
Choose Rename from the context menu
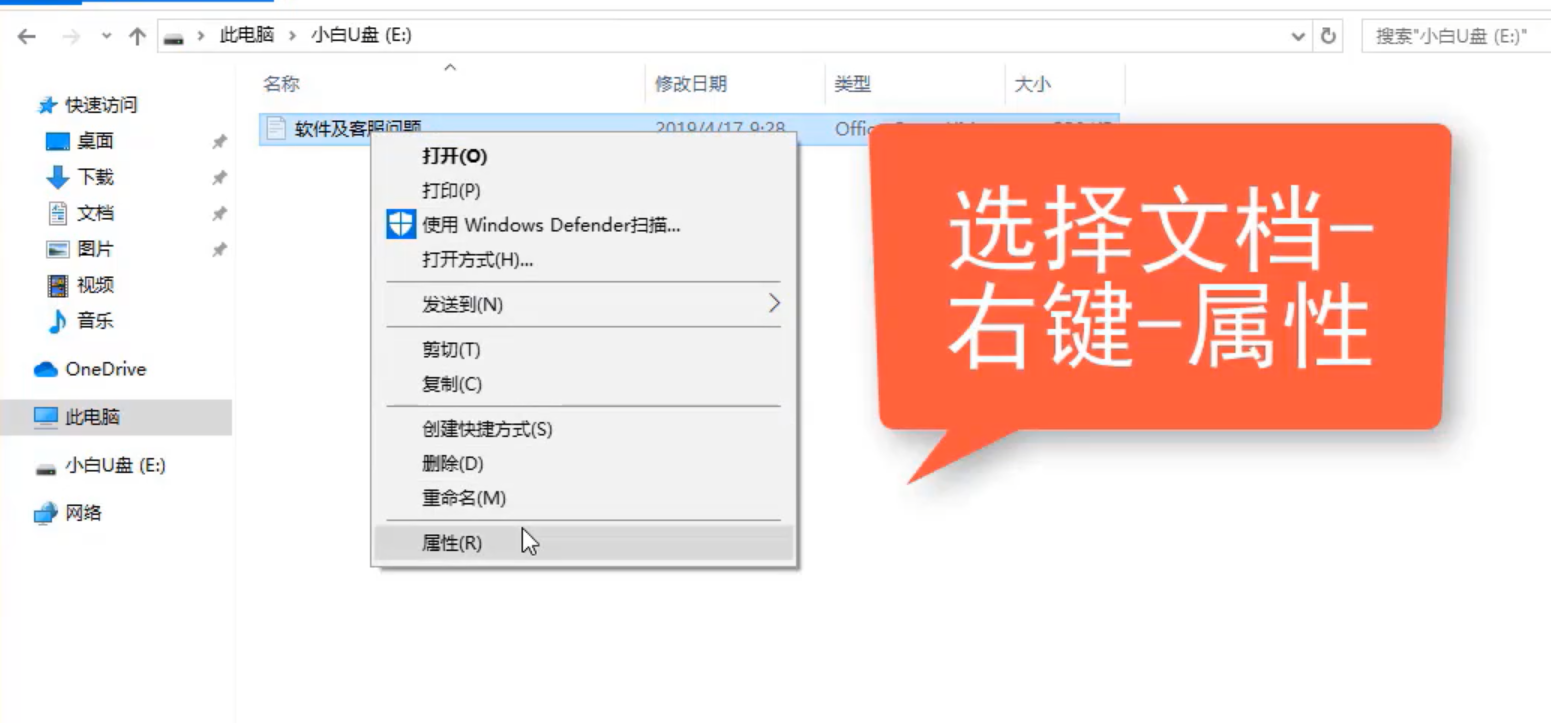[x=464, y=497]
